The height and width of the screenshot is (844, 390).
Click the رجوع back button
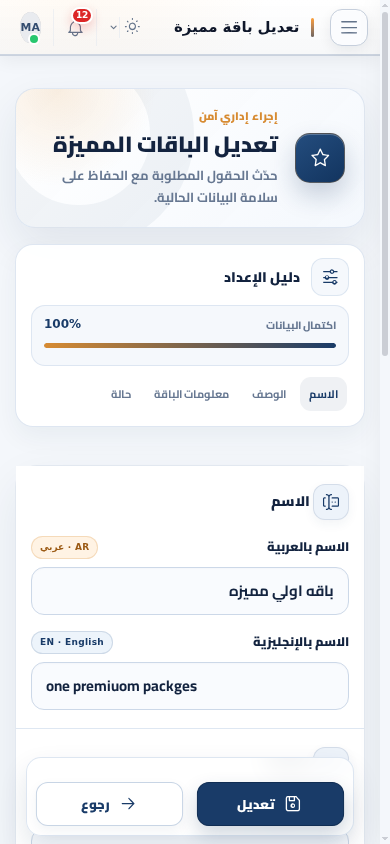coord(109,804)
